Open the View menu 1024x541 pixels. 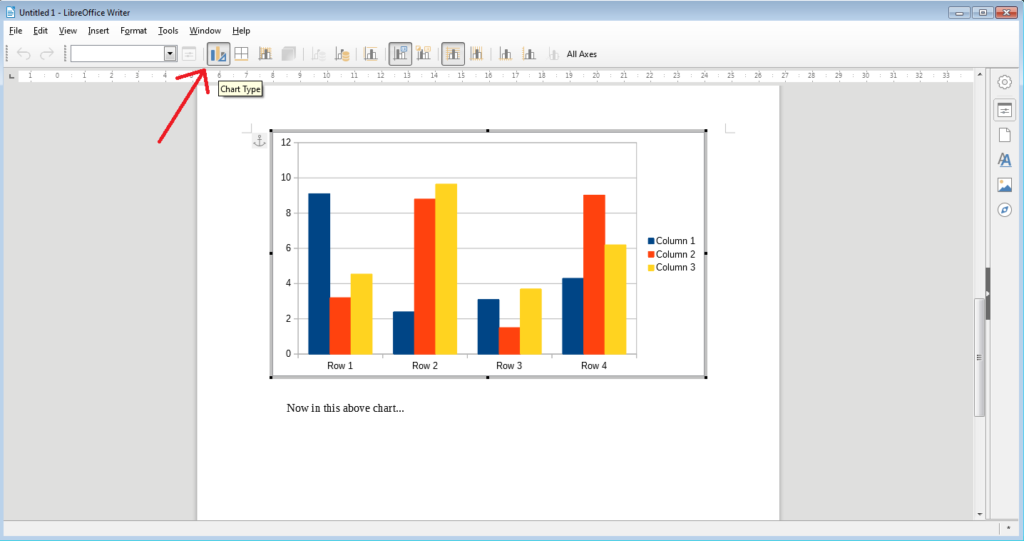coord(68,31)
